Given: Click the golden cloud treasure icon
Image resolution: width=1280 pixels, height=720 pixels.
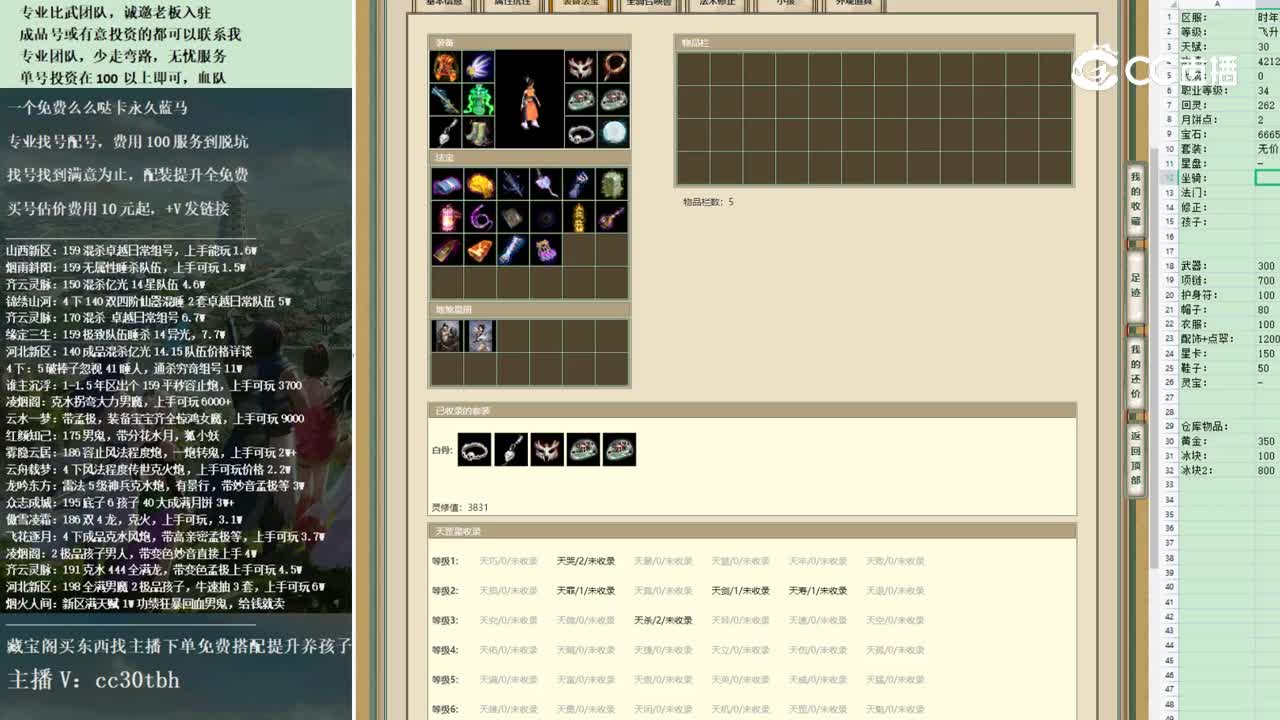Looking at the screenshot, I should click(480, 184).
